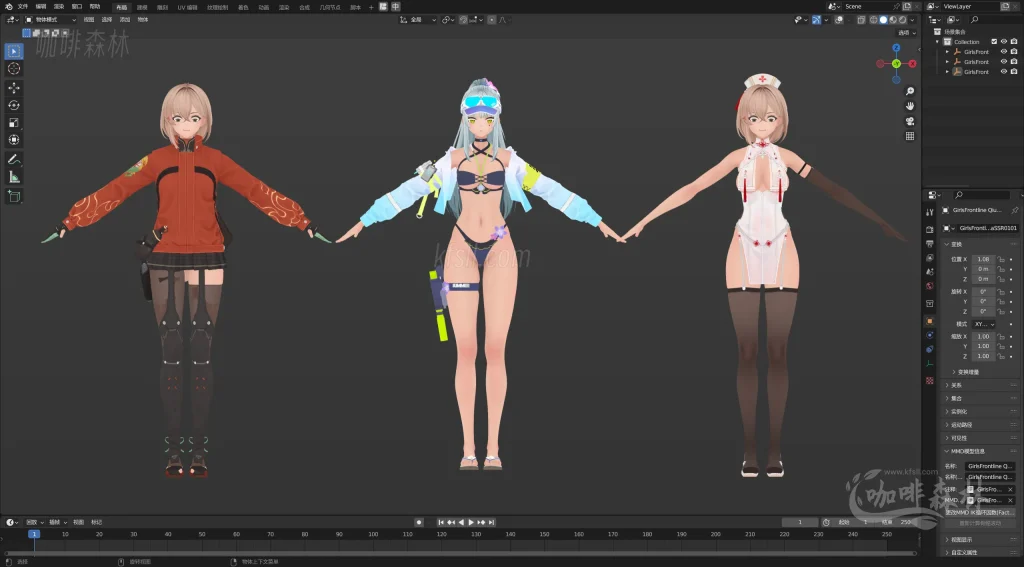Toggle snapping magnet in header
The width and height of the screenshot is (1024, 567).
[x=463, y=20]
